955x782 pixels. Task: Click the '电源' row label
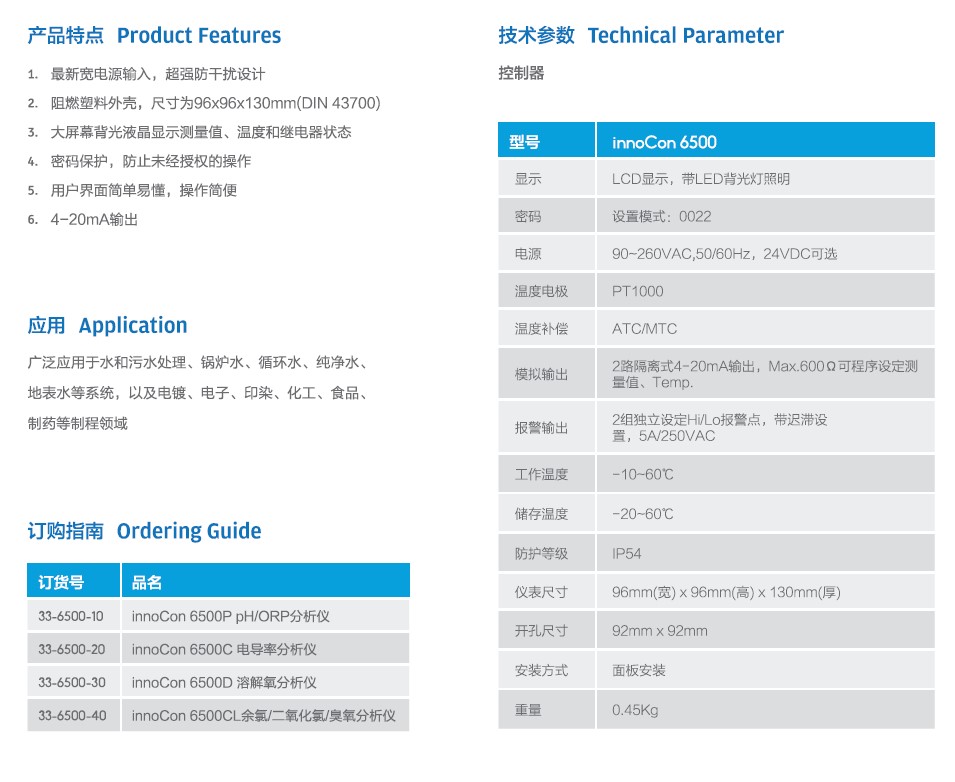click(527, 254)
